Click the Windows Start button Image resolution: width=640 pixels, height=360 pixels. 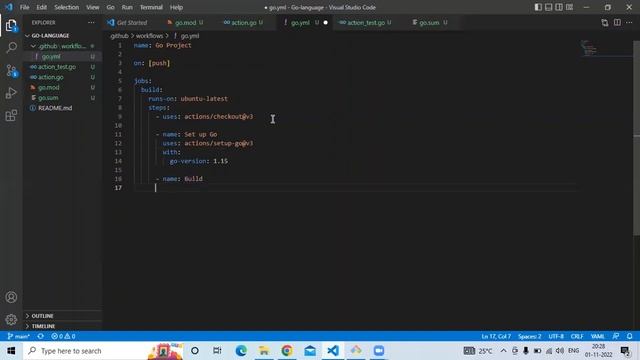pyautogui.click(x=11, y=351)
